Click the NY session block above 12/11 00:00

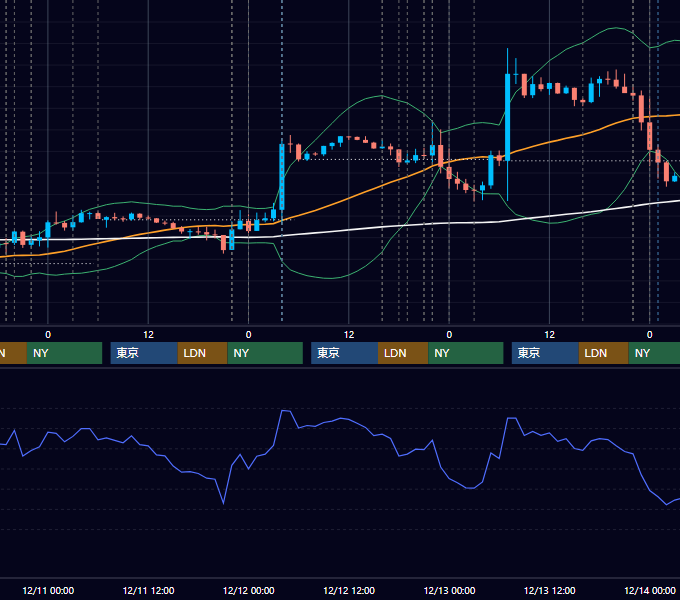(64, 353)
